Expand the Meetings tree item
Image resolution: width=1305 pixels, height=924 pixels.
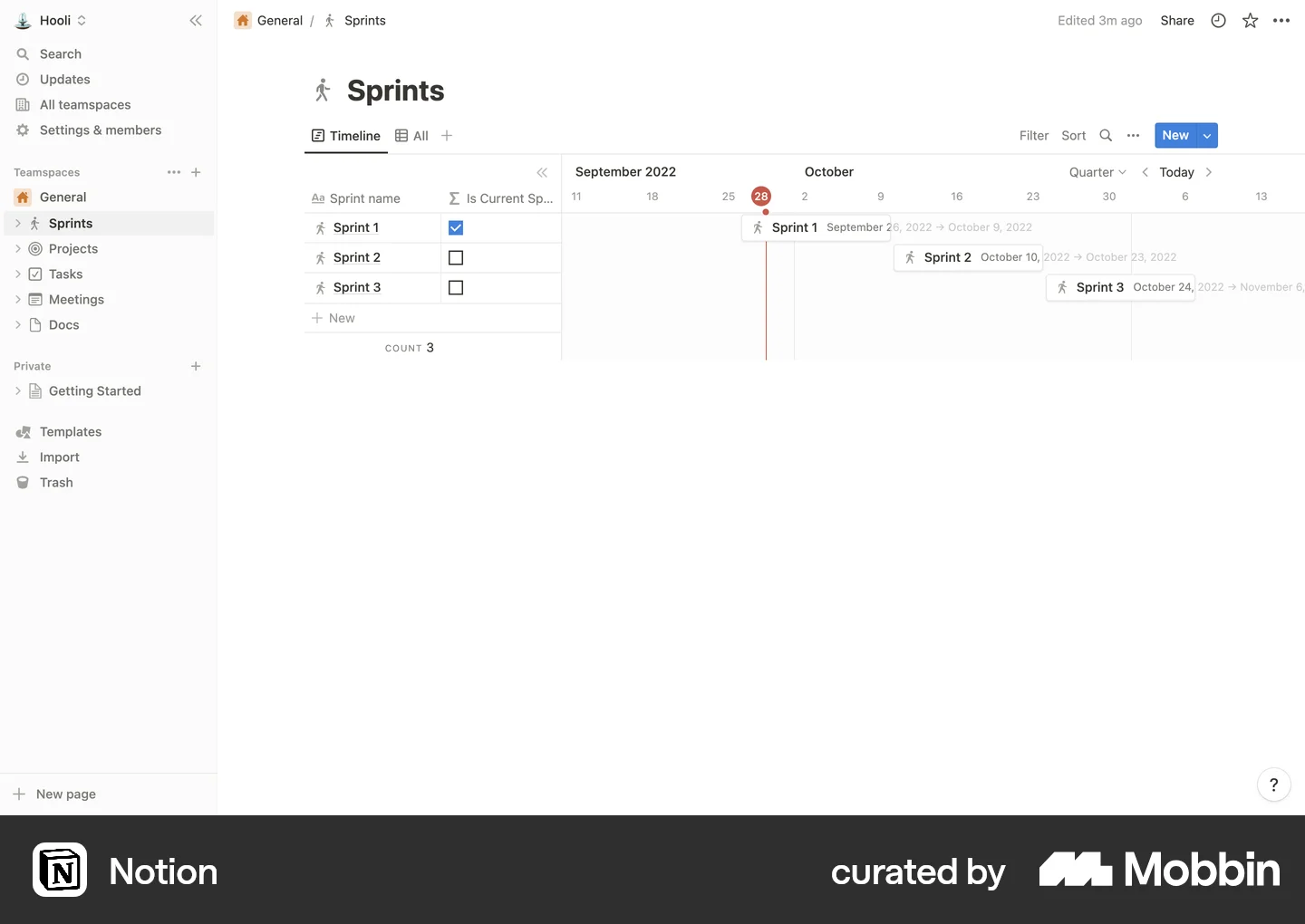click(17, 299)
